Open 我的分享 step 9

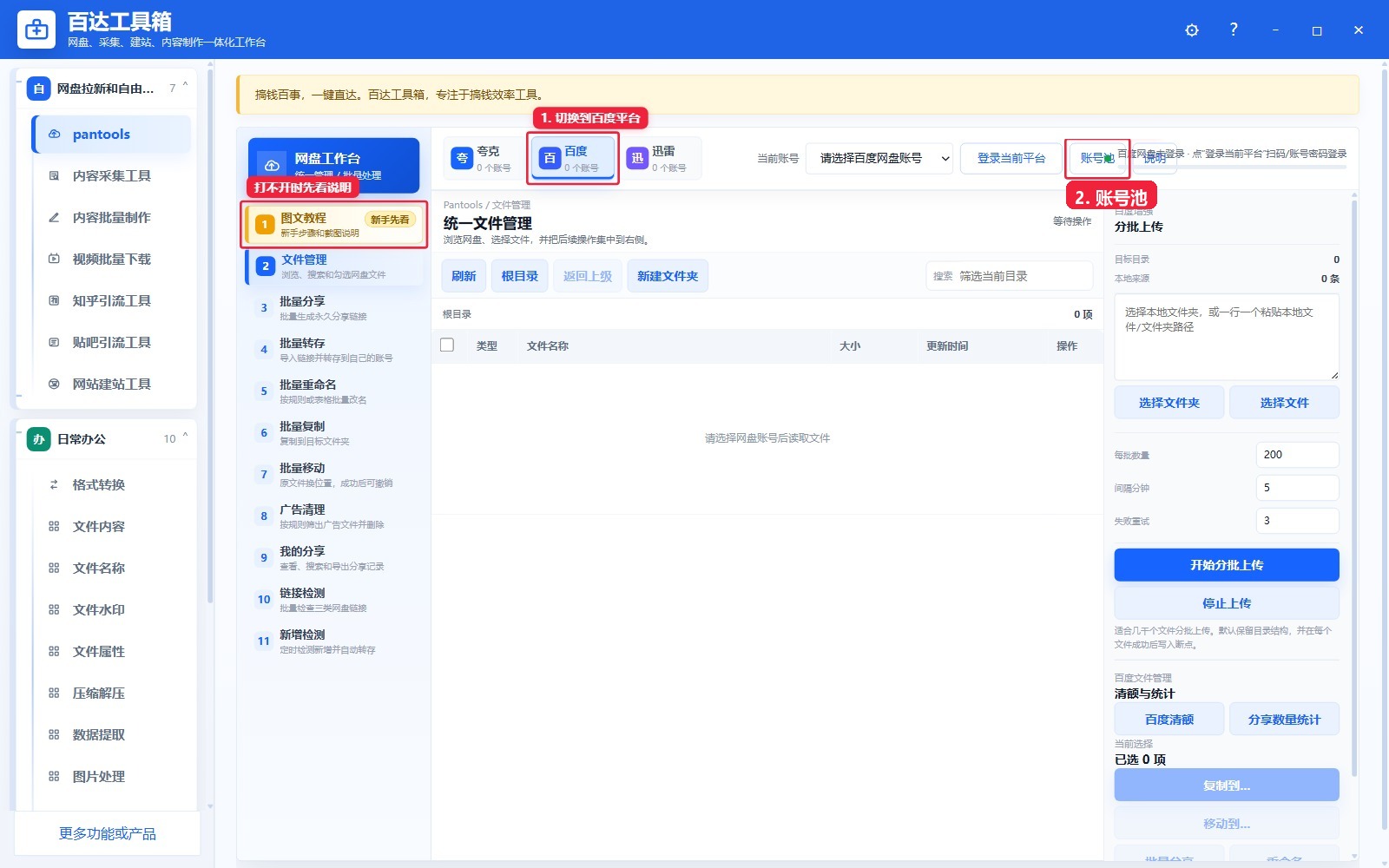tap(335, 558)
